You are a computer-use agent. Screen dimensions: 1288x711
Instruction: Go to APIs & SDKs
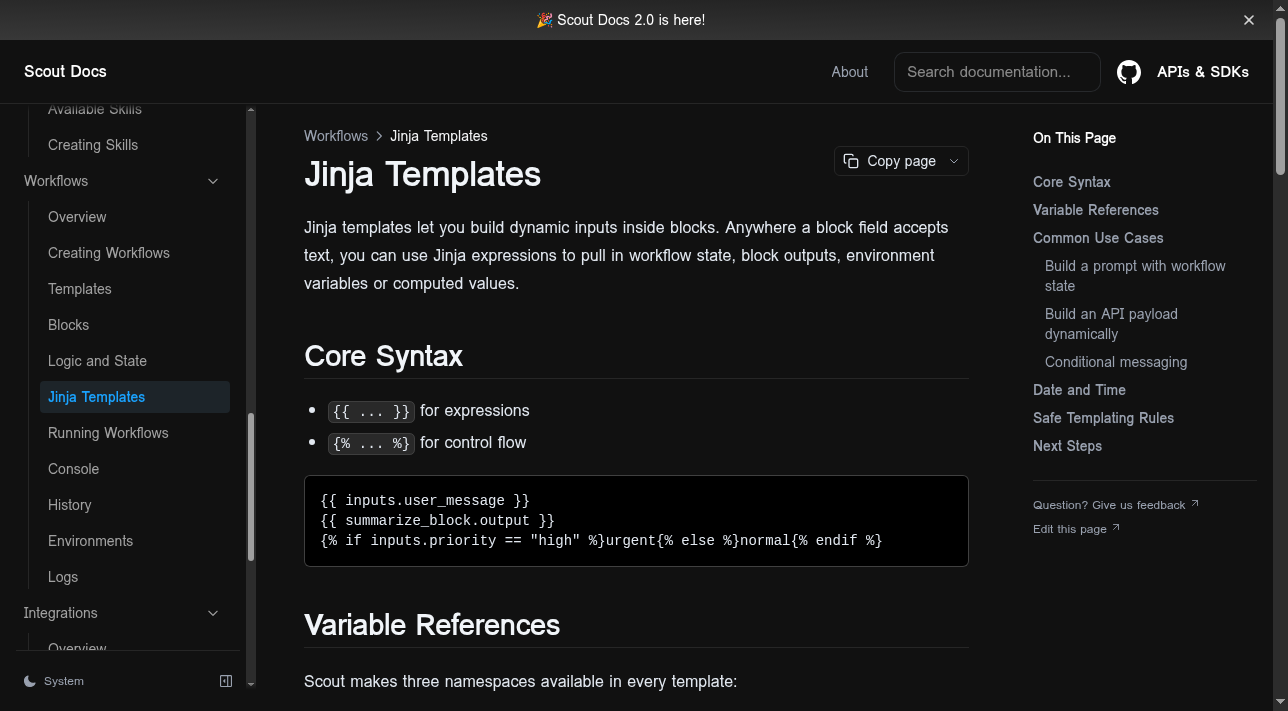pos(1203,72)
